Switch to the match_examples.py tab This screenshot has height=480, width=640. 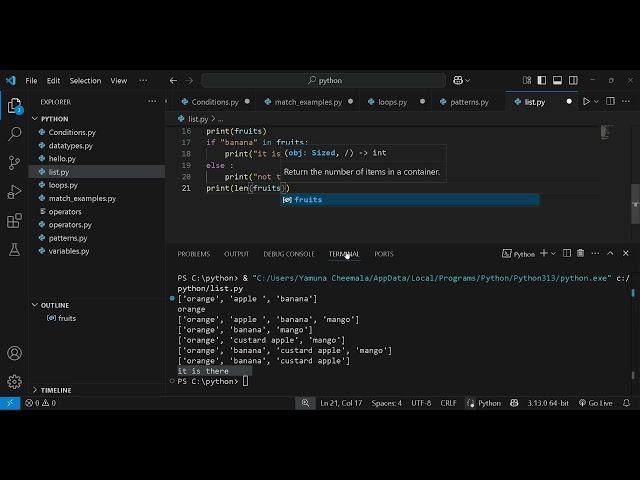pyautogui.click(x=308, y=102)
